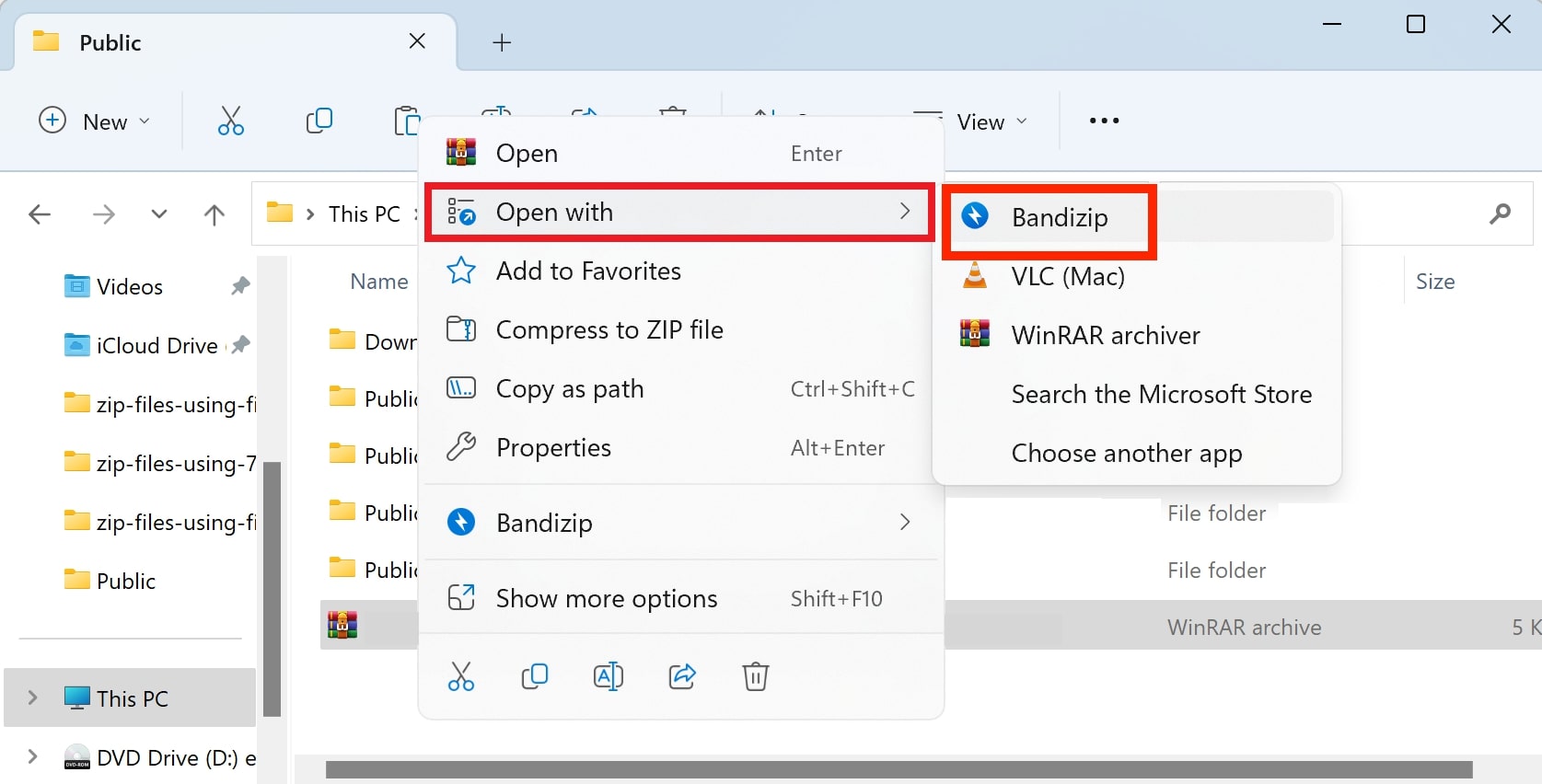Screen dimensions: 1542x784
Task: Sort by the Size column header
Action: (x=1435, y=282)
